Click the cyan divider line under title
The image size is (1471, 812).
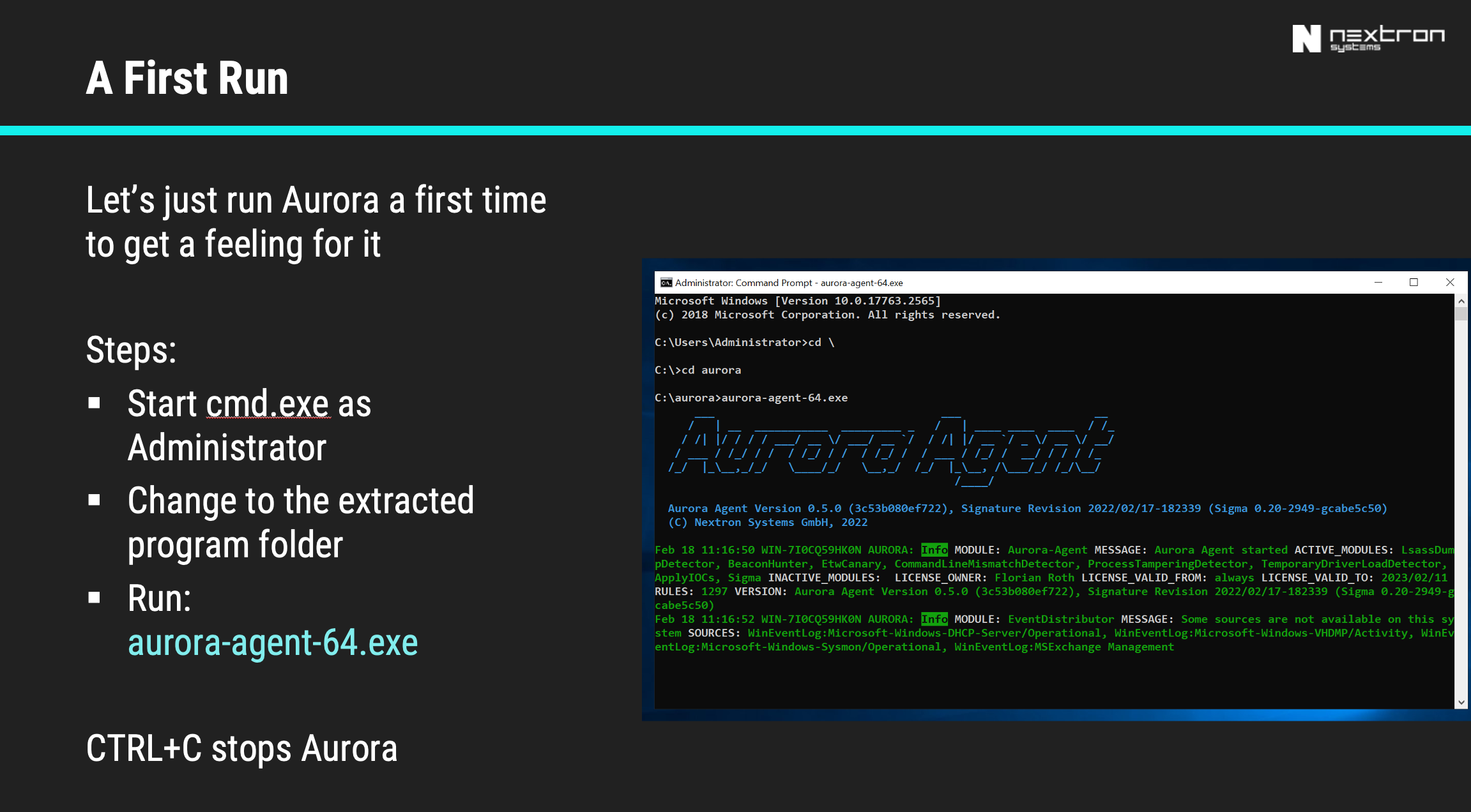[x=735, y=130]
